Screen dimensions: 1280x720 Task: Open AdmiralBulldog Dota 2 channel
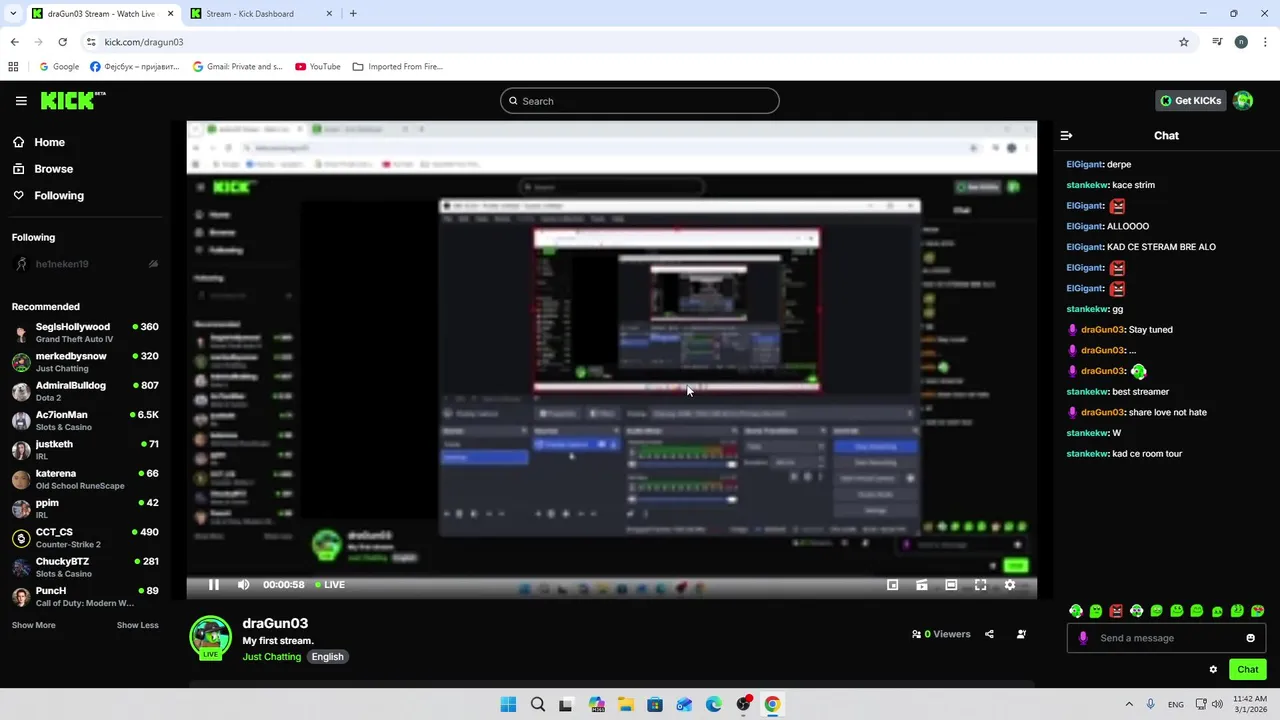click(x=85, y=391)
